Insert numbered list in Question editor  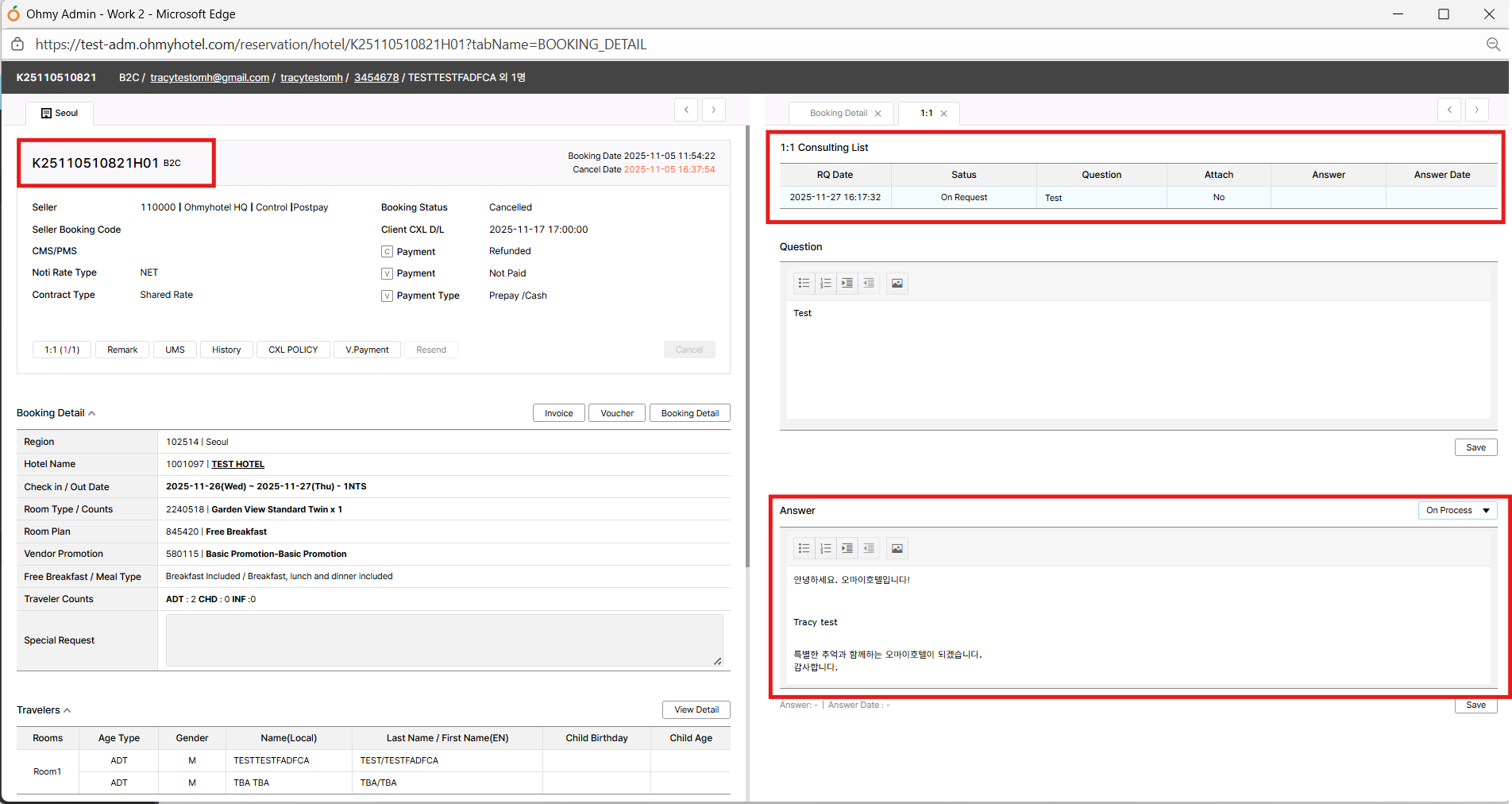coord(826,283)
